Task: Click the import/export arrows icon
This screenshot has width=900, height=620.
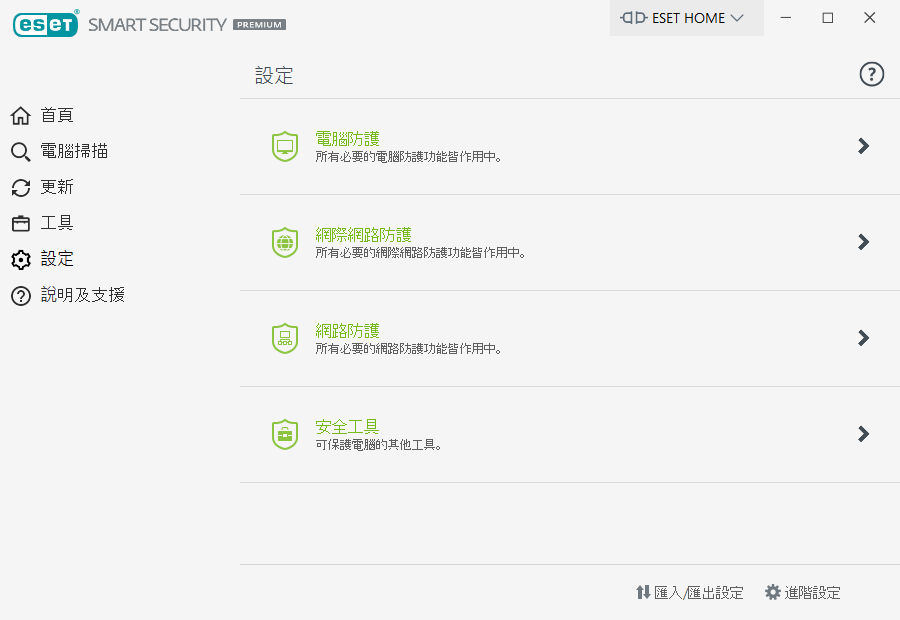Action: [x=643, y=592]
